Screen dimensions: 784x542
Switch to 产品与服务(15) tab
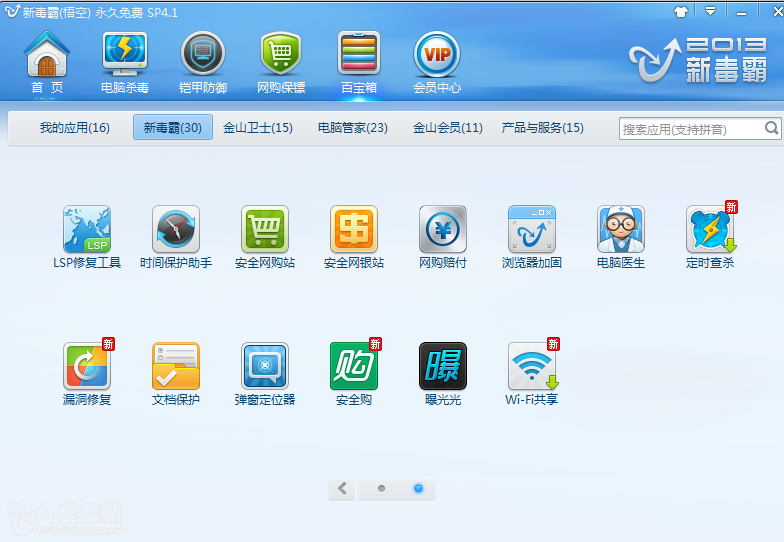543,128
